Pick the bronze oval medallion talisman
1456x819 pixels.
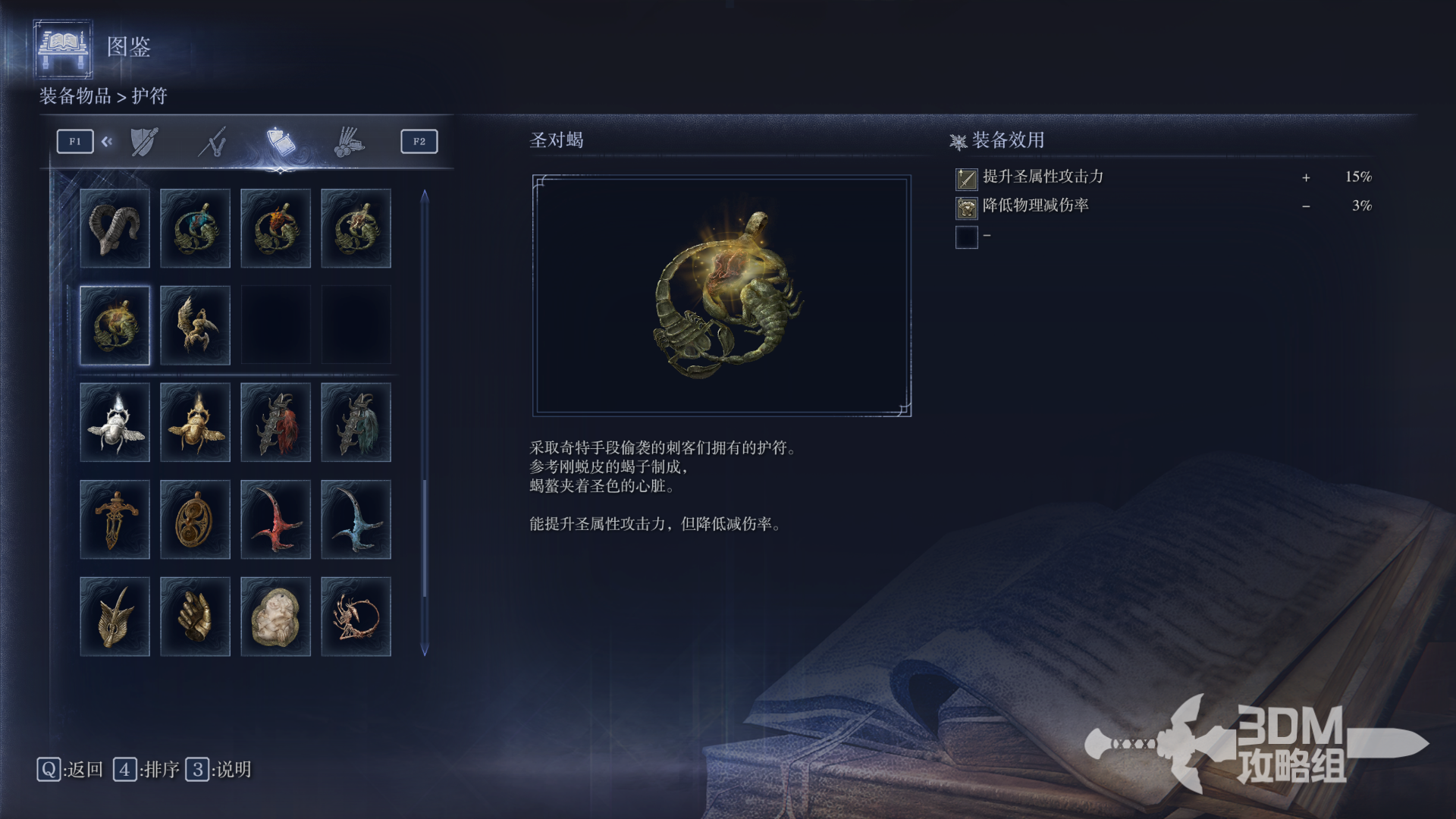point(195,519)
